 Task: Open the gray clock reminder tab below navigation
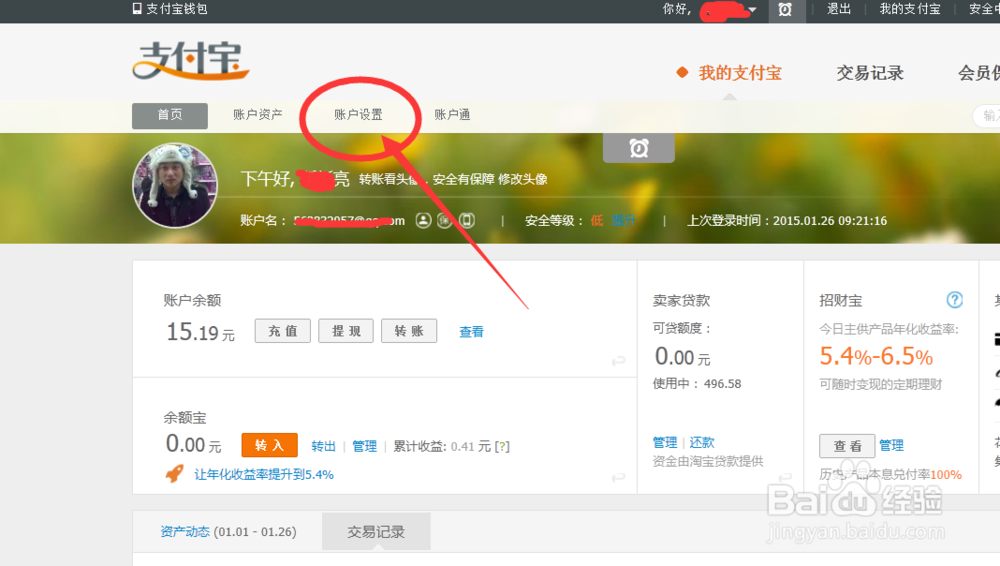pyautogui.click(x=638, y=148)
